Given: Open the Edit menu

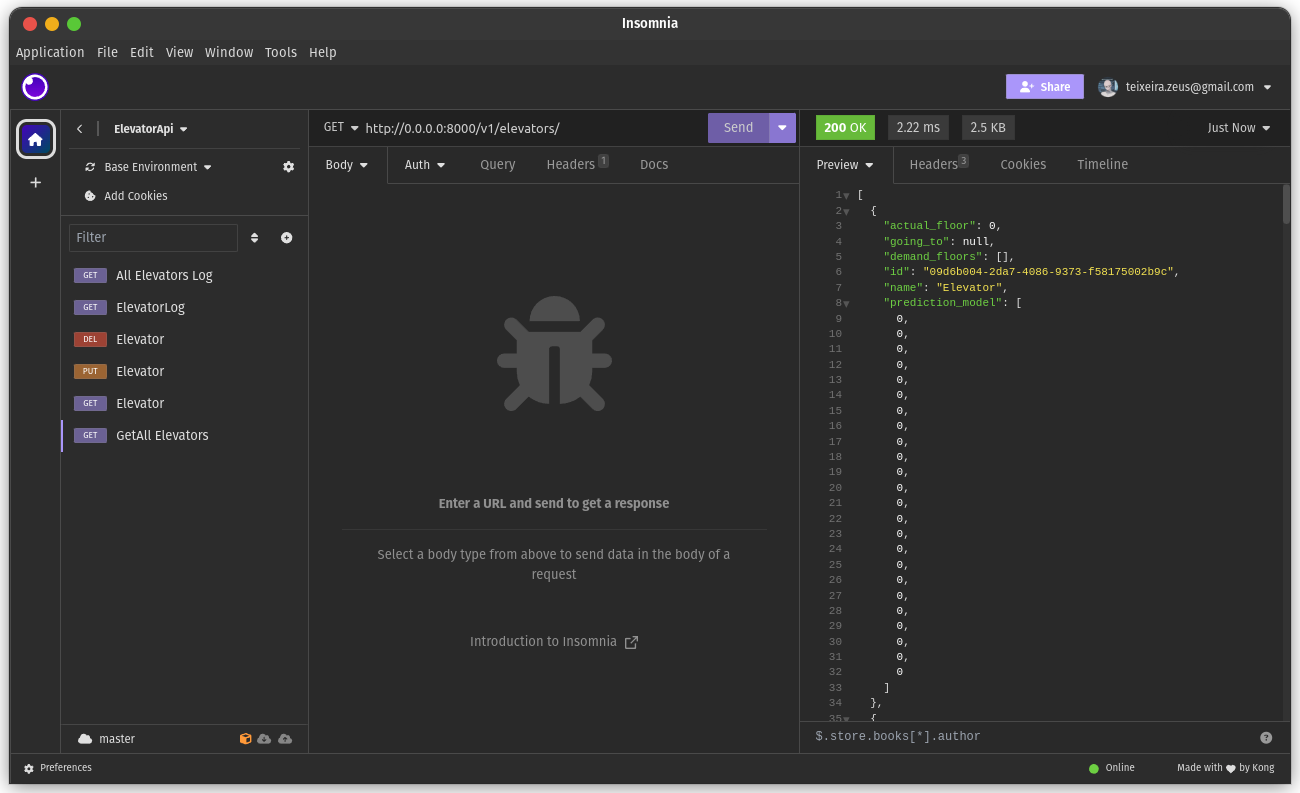Looking at the screenshot, I should click(x=142, y=52).
